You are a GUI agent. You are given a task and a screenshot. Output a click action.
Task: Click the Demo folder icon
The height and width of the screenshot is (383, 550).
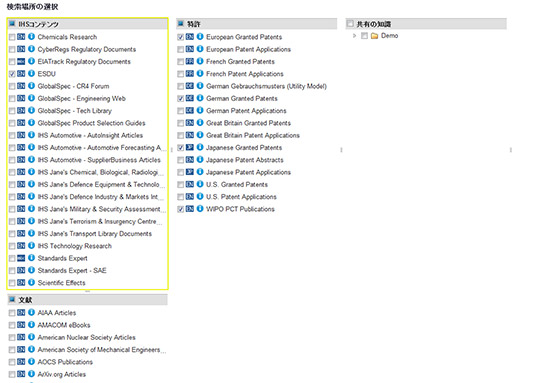(374, 36)
